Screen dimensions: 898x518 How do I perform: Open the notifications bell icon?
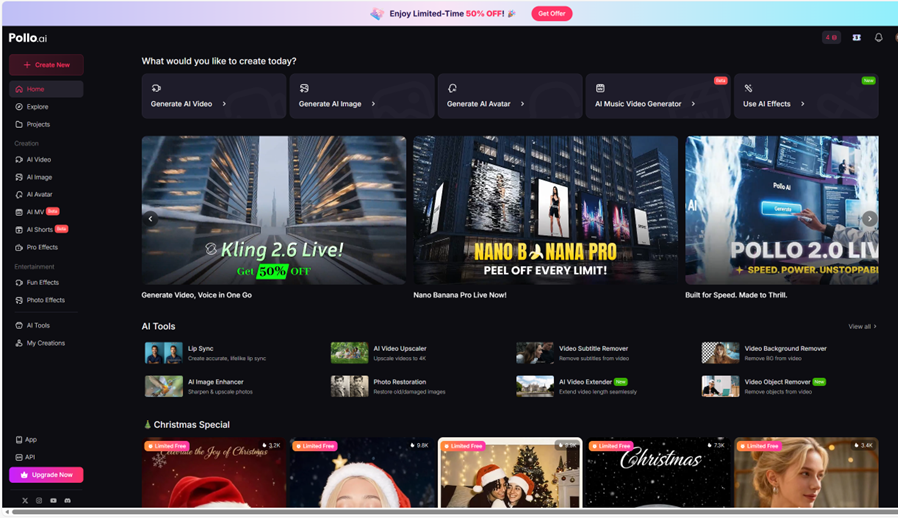[x=879, y=38]
